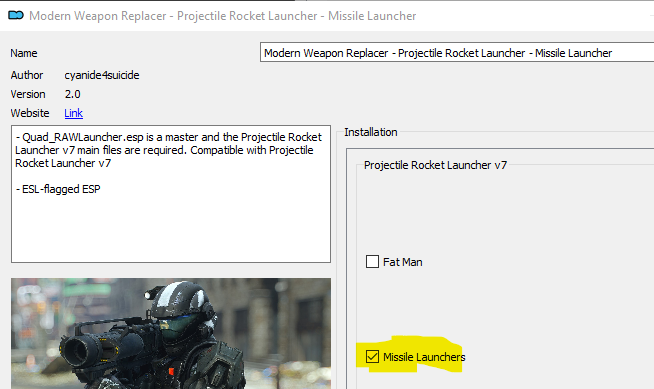The image size is (654, 389).
Task: Click the ESL-flagged ESP description line
Action: [58, 189]
